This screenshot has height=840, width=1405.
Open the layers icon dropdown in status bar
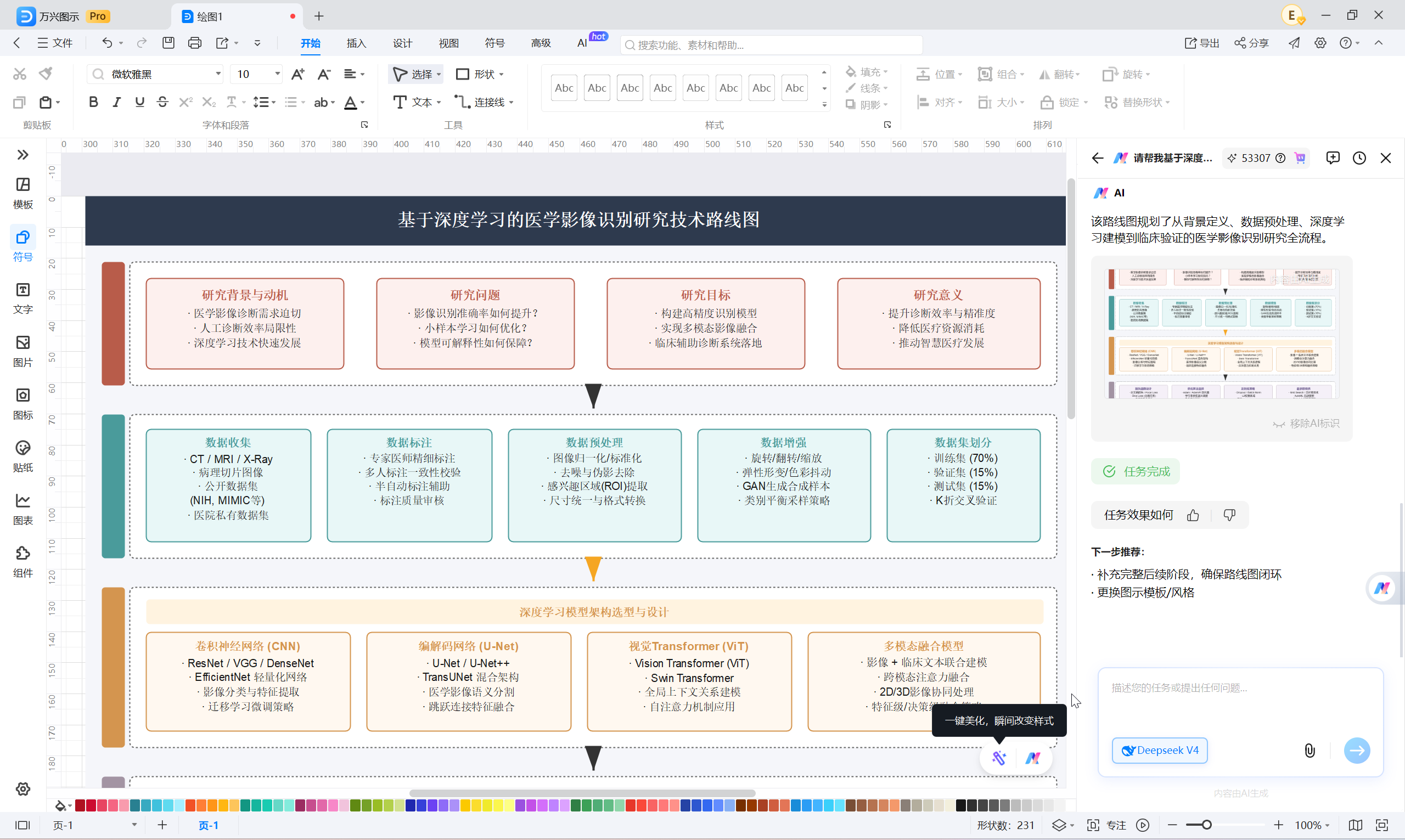(1062, 825)
